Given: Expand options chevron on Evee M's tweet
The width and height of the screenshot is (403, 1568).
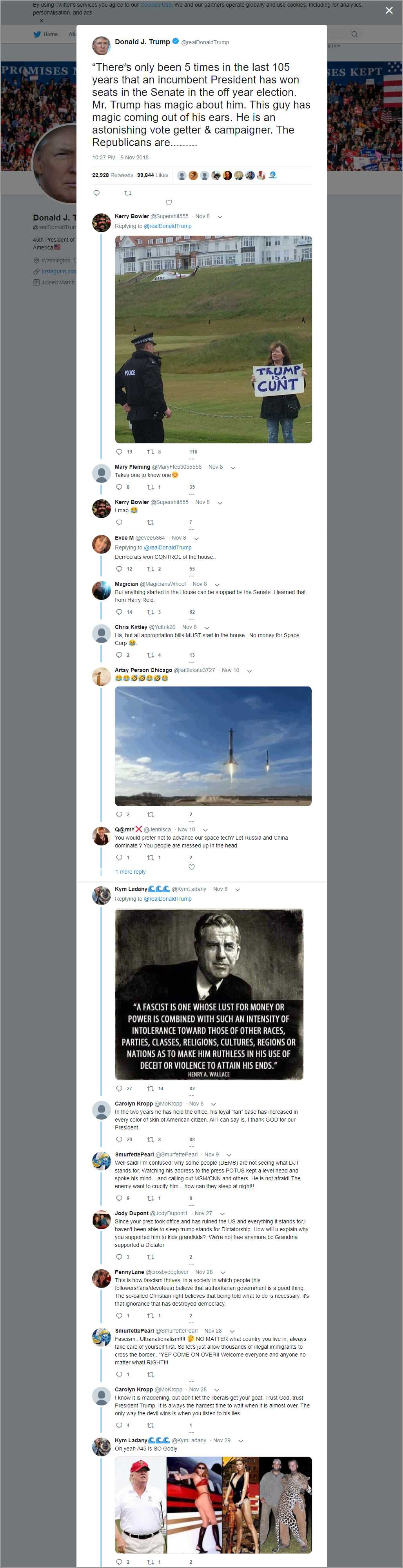Looking at the screenshot, I should click(196, 538).
